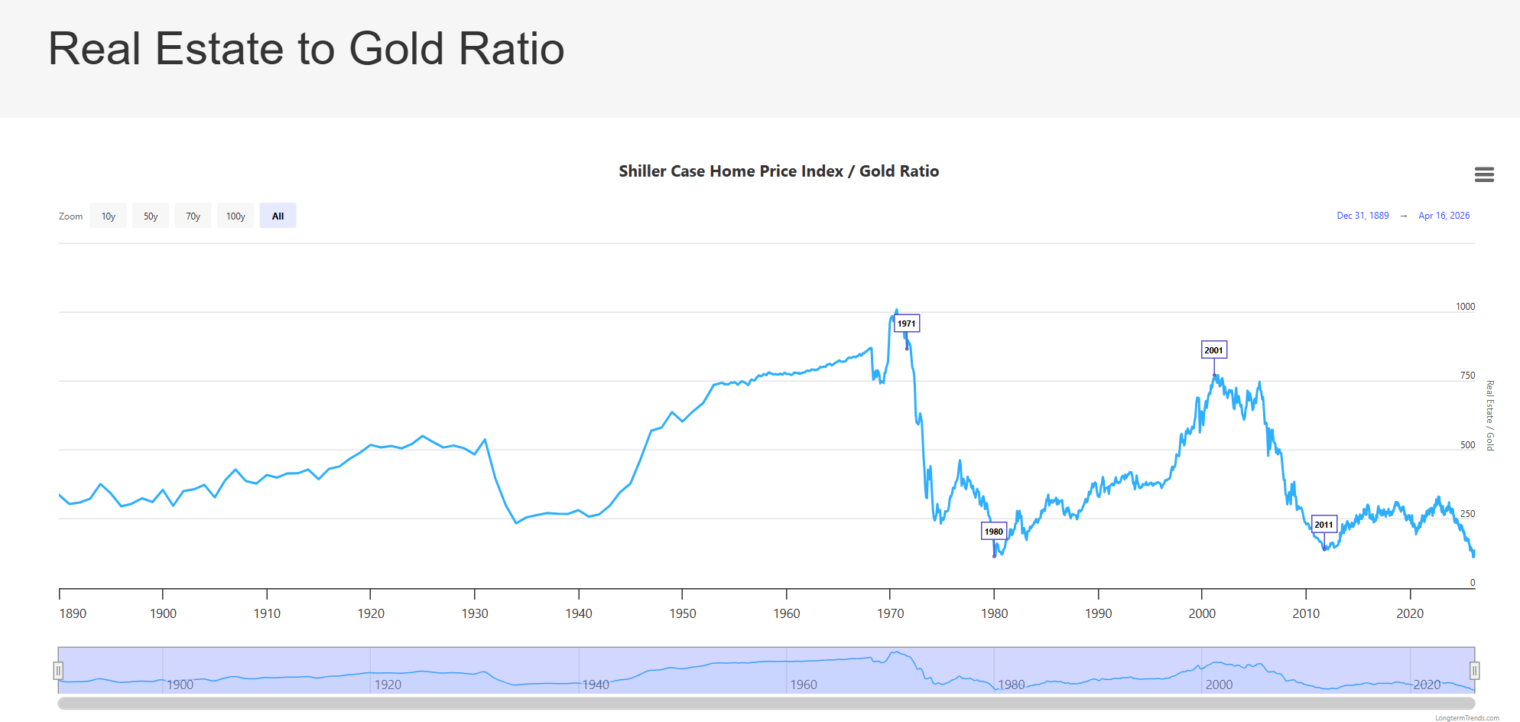Switch zoom to All
The width and height of the screenshot is (1520, 722).
278,216
